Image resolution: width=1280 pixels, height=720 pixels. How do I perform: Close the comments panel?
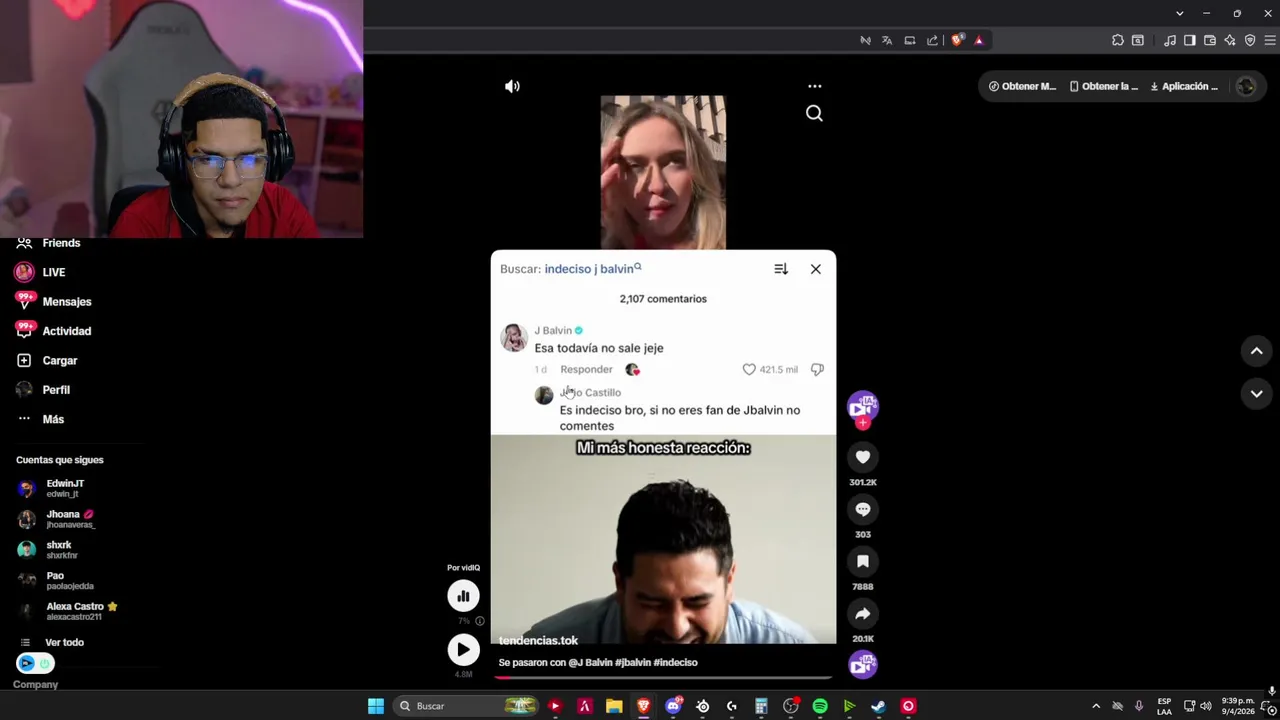click(816, 269)
